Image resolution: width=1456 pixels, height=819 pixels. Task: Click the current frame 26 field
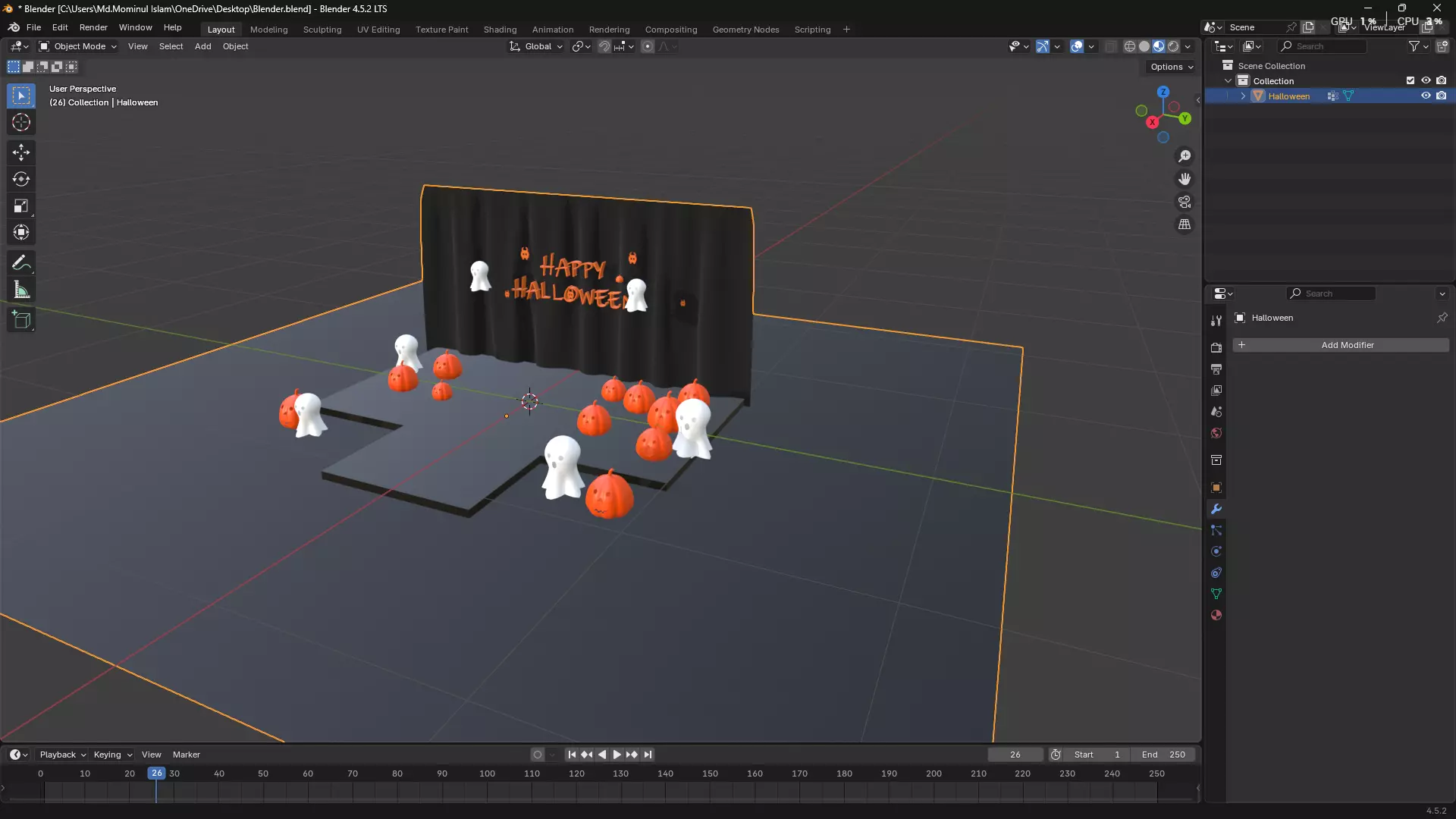pos(1015,755)
